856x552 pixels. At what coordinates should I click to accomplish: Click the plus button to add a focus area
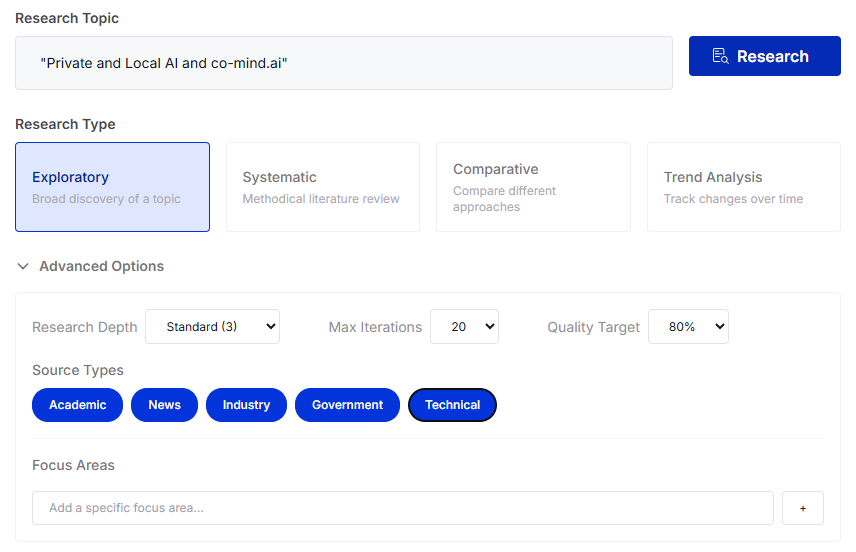803,508
